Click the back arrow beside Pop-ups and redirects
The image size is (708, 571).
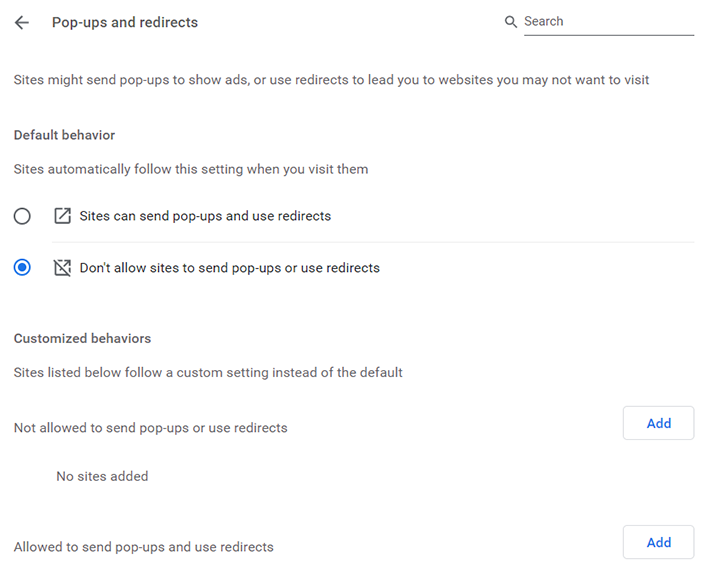22,22
